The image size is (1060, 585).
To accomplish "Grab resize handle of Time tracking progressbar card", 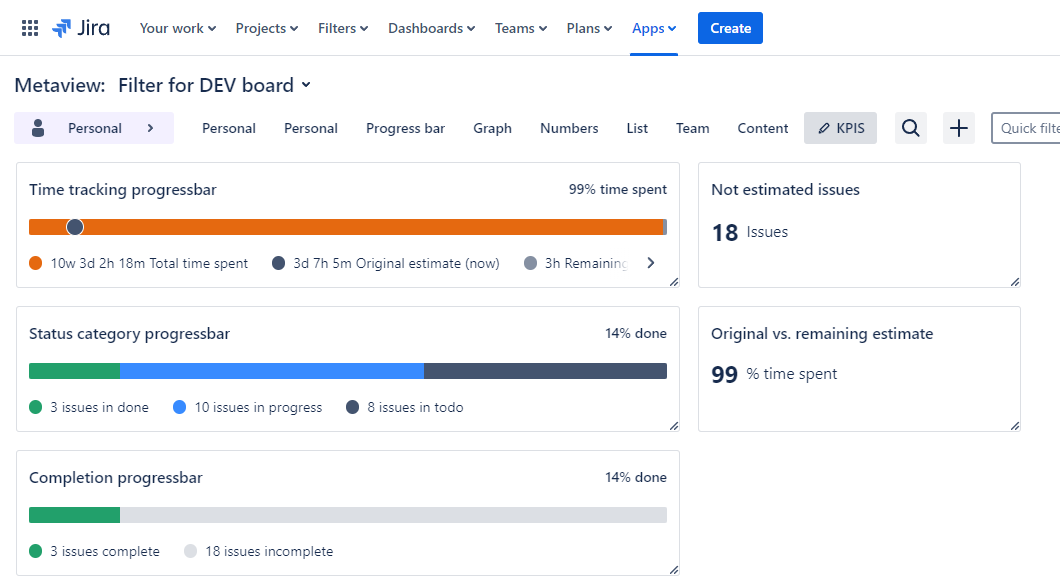I will [673, 282].
